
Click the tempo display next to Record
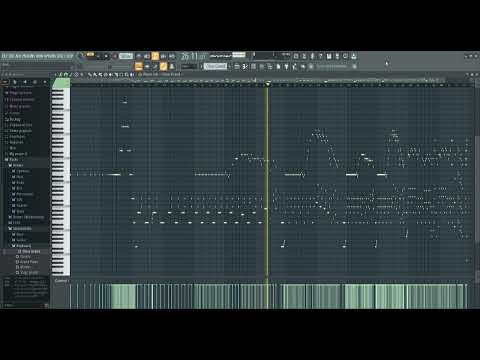click(126, 56)
